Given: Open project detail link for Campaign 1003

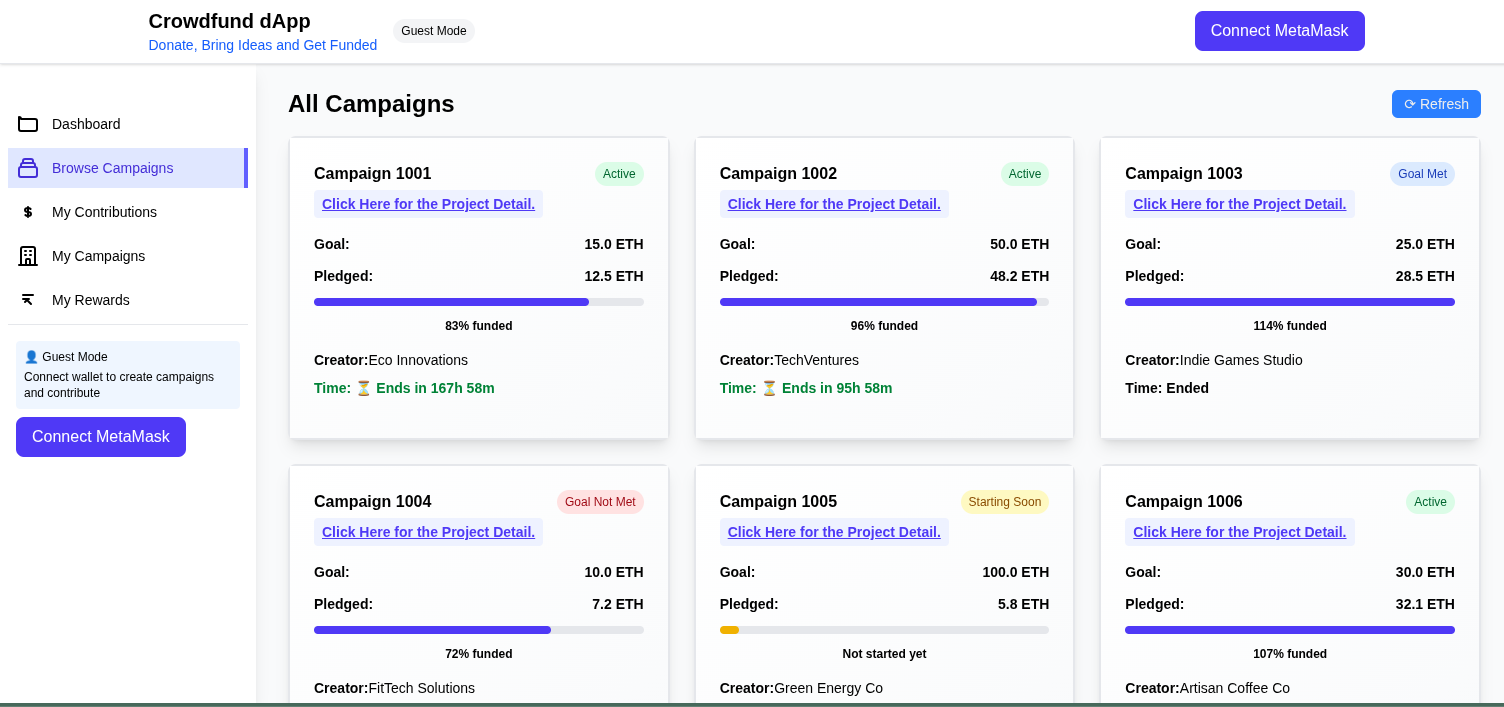Looking at the screenshot, I should coord(1239,204).
